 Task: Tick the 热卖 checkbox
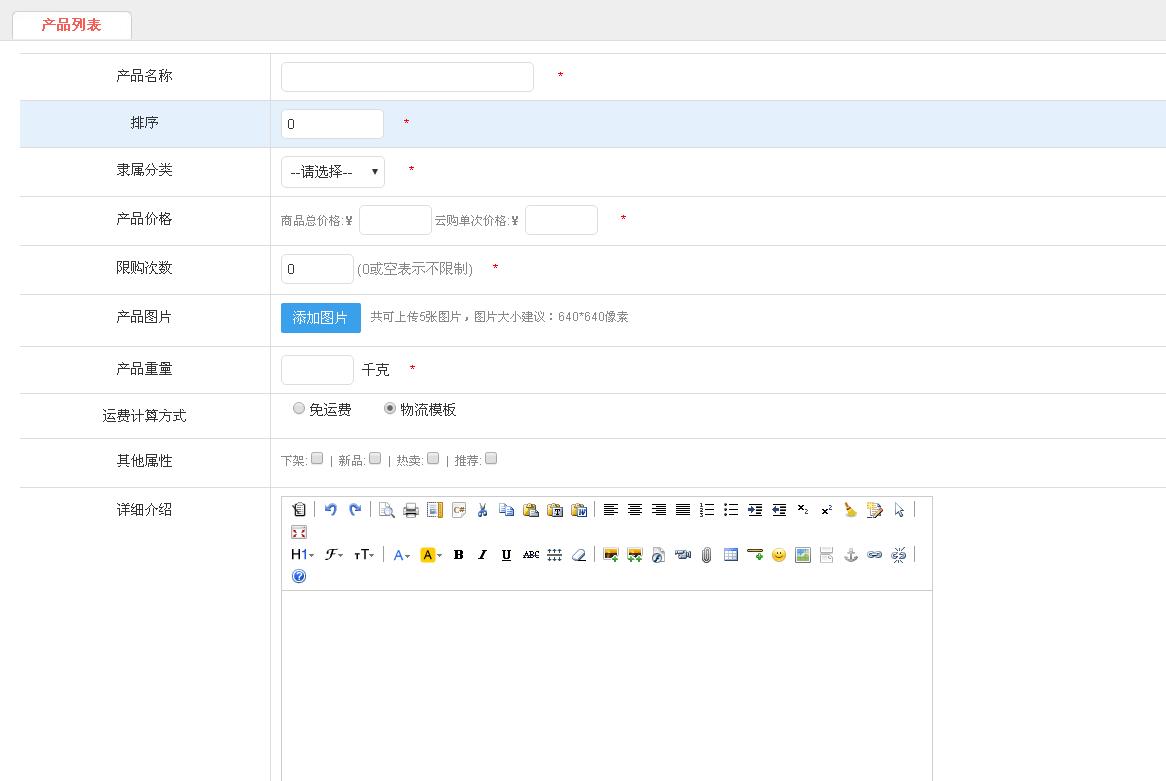click(433, 458)
